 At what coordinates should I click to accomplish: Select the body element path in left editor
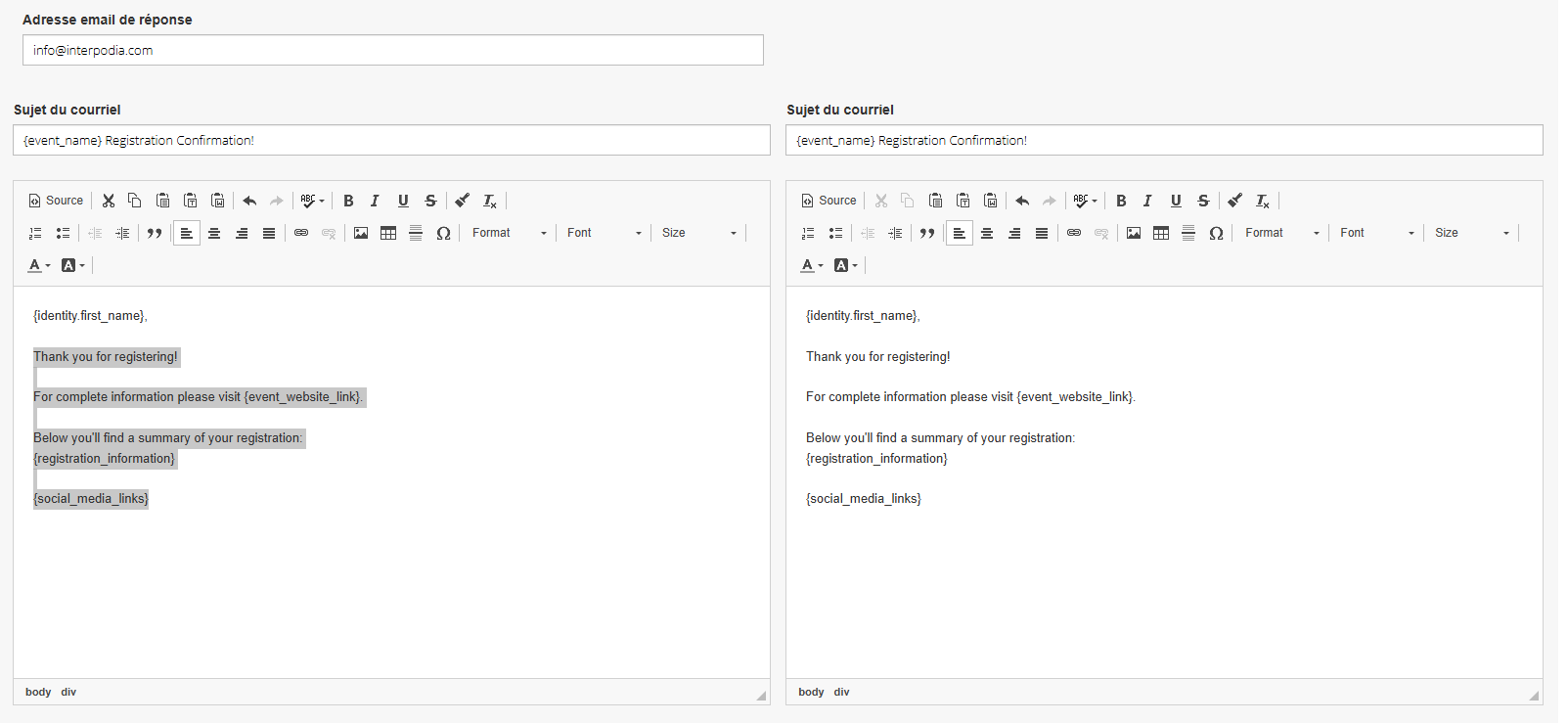click(38, 692)
